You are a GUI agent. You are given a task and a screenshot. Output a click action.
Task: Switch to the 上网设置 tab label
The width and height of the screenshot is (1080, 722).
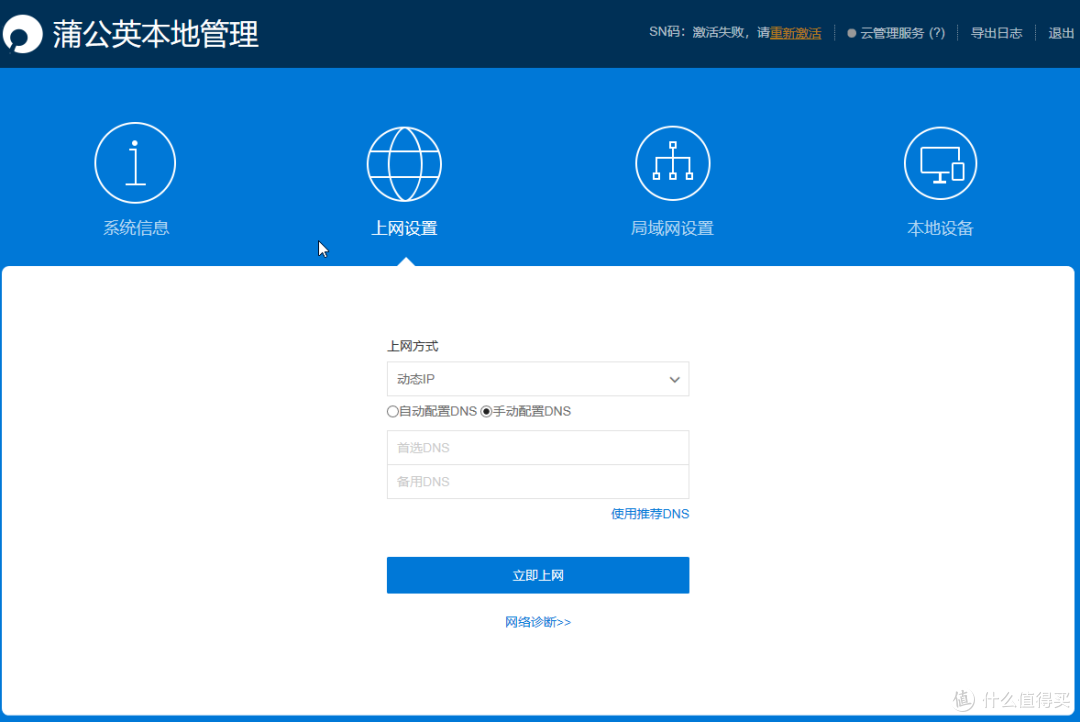[x=404, y=228]
